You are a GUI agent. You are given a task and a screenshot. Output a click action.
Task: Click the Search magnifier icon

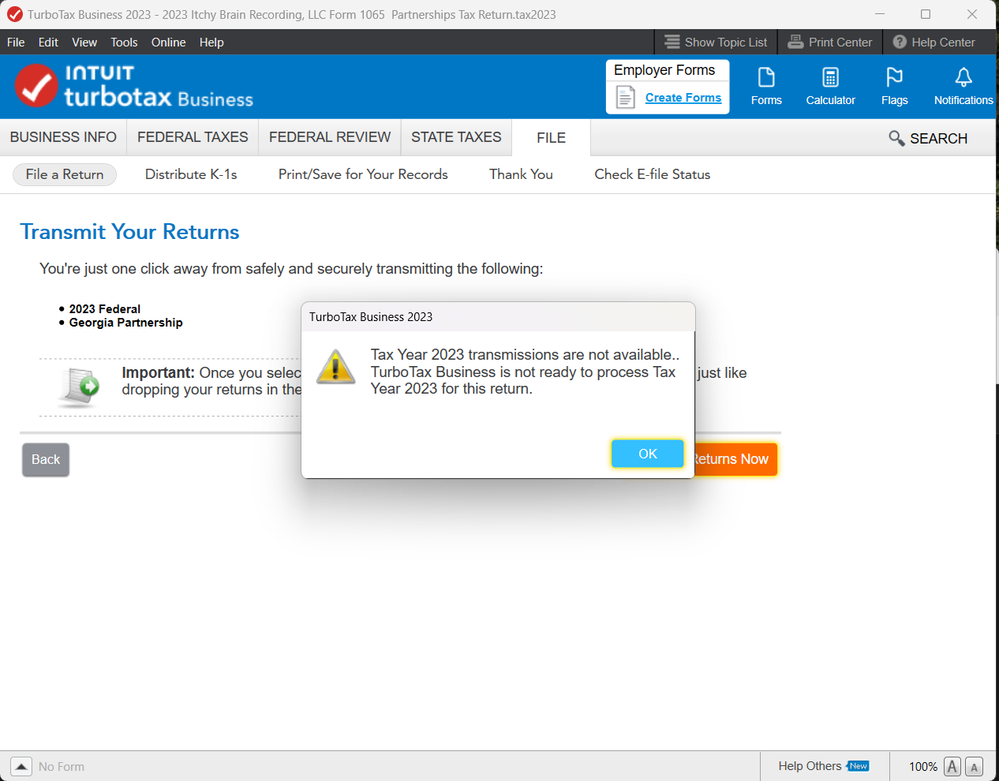[x=897, y=138]
